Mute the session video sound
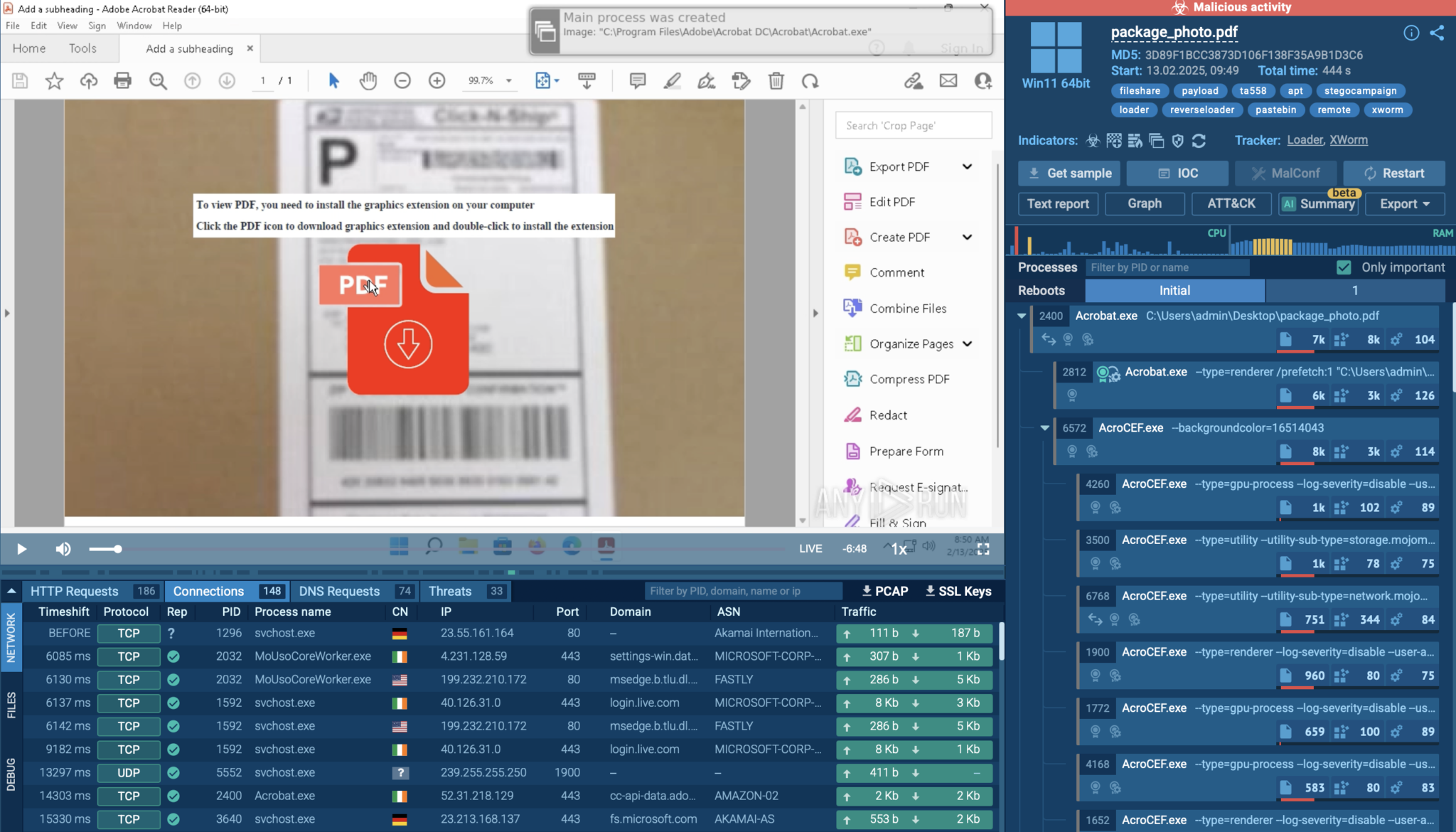 63,549
